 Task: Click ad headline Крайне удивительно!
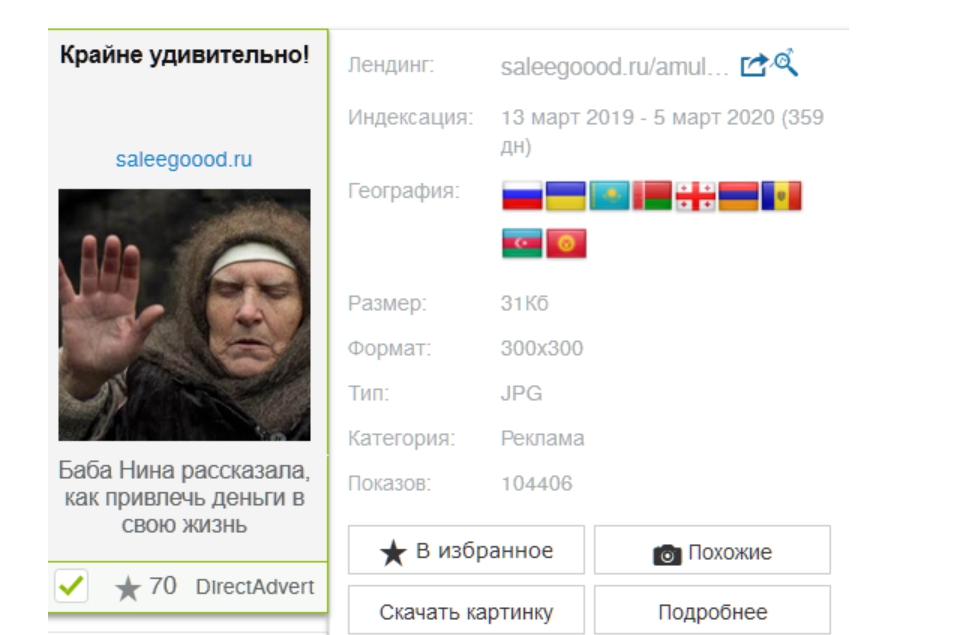(x=184, y=55)
